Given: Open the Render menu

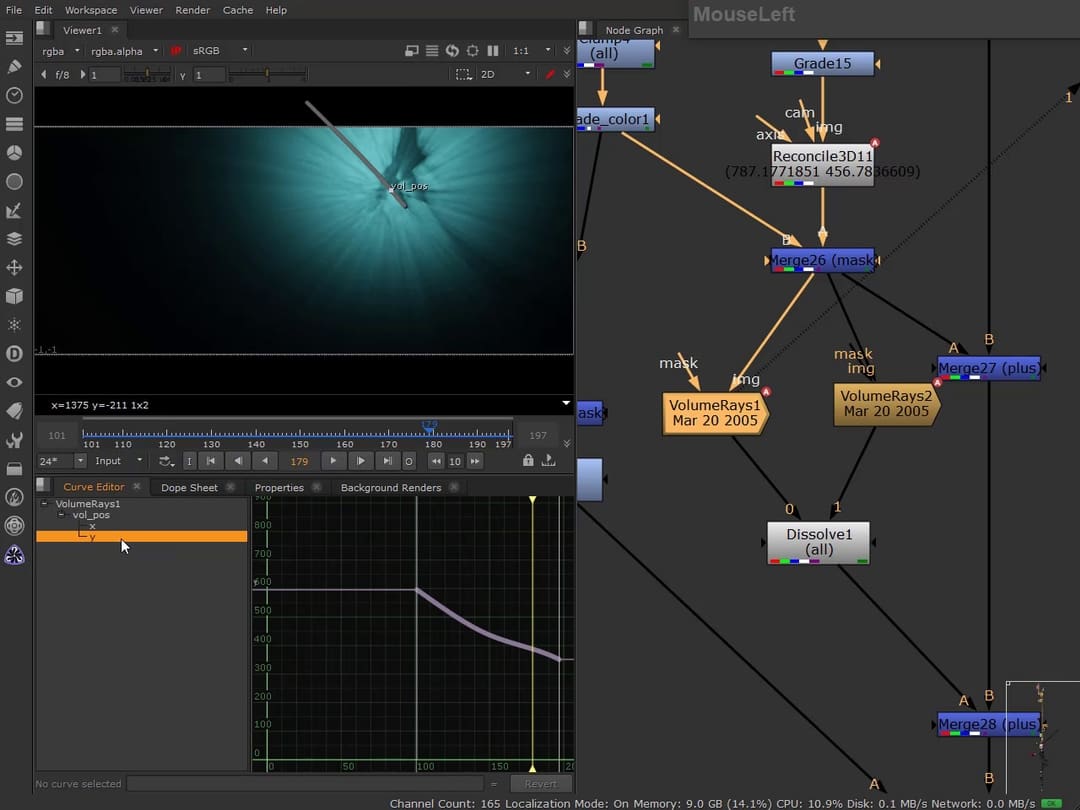Looking at the screenshot, I should [193, 10].
